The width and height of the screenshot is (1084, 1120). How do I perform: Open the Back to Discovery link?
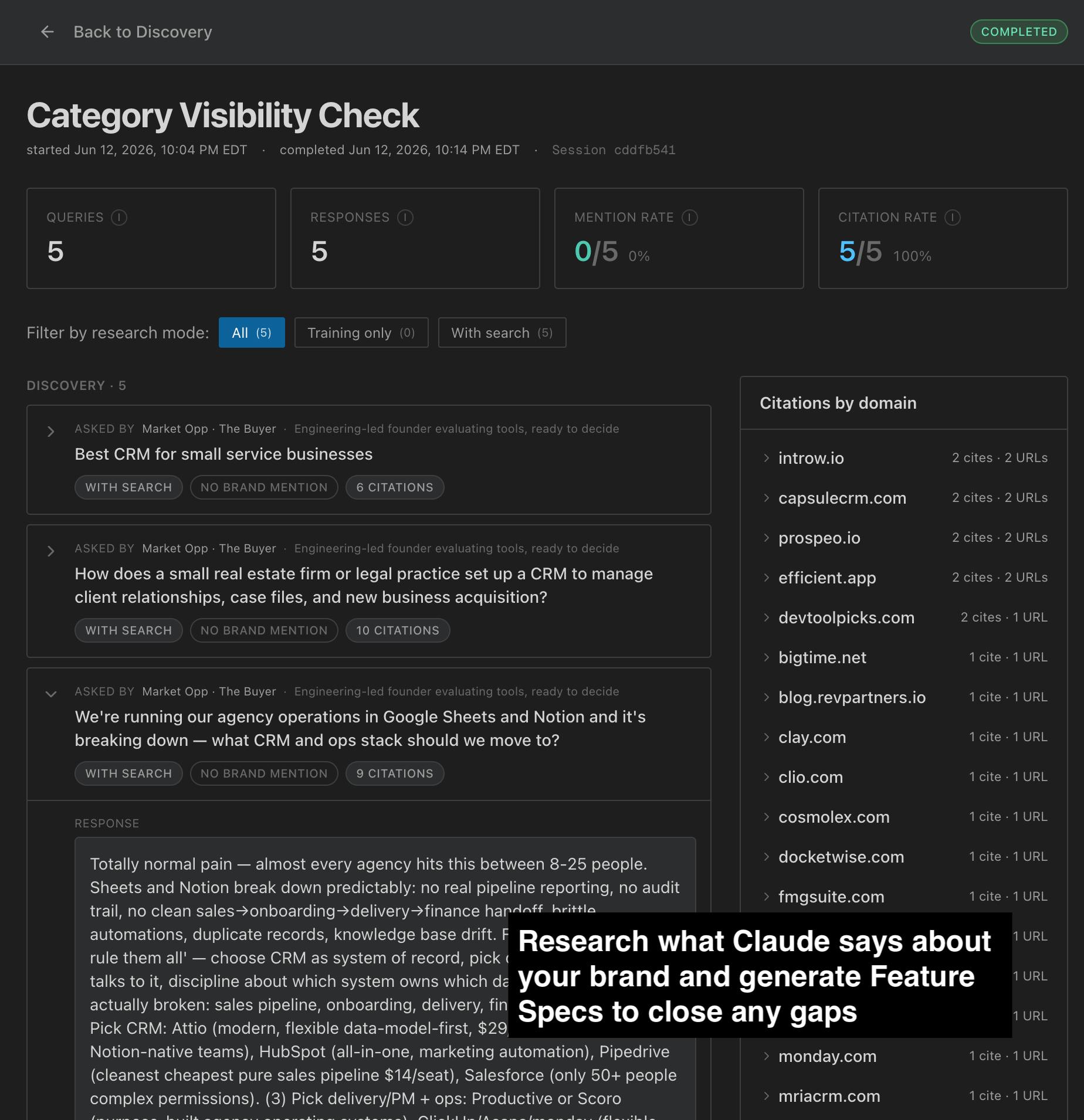pyautogui.click(x=143, y=32)
